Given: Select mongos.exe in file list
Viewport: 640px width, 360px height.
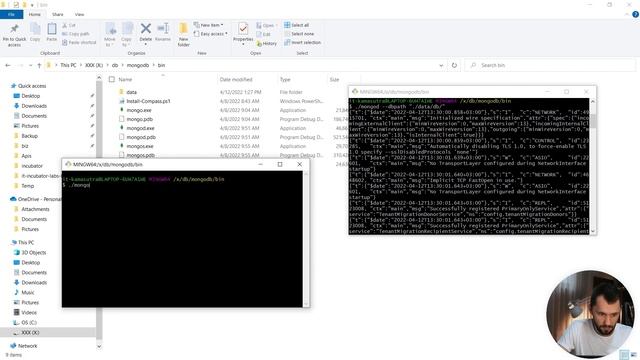Looking at the screenshot, I should click(x=140, y=146).
